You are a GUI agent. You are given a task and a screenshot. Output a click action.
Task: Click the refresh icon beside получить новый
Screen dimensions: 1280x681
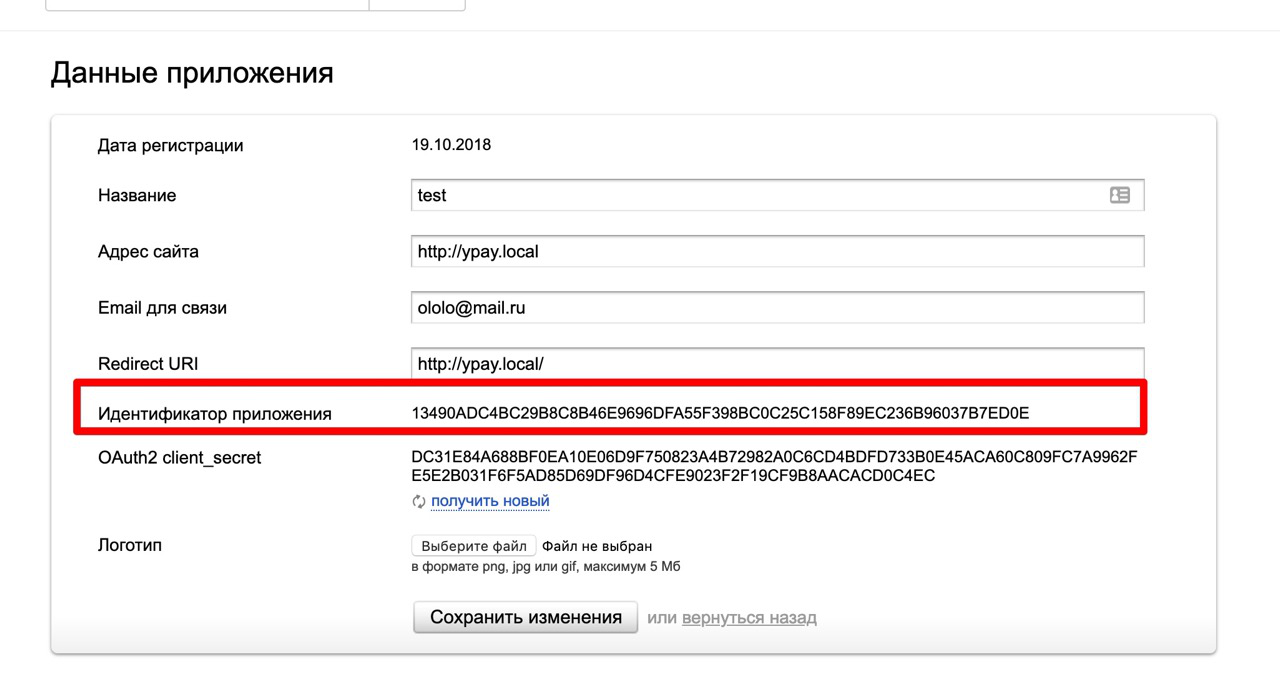point(419,502)
